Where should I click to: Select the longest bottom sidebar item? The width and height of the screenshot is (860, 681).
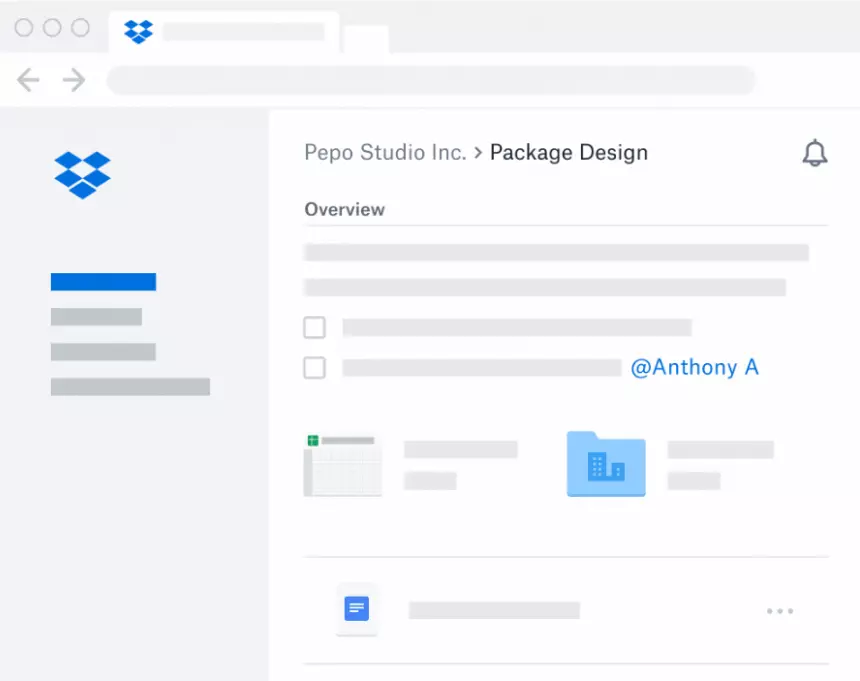pyautogui.click(x=131, y=387)
